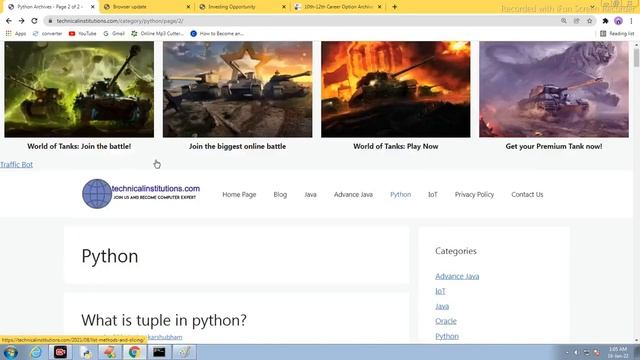Open the command prompt taskbar icon

click(x=159, y=352)
